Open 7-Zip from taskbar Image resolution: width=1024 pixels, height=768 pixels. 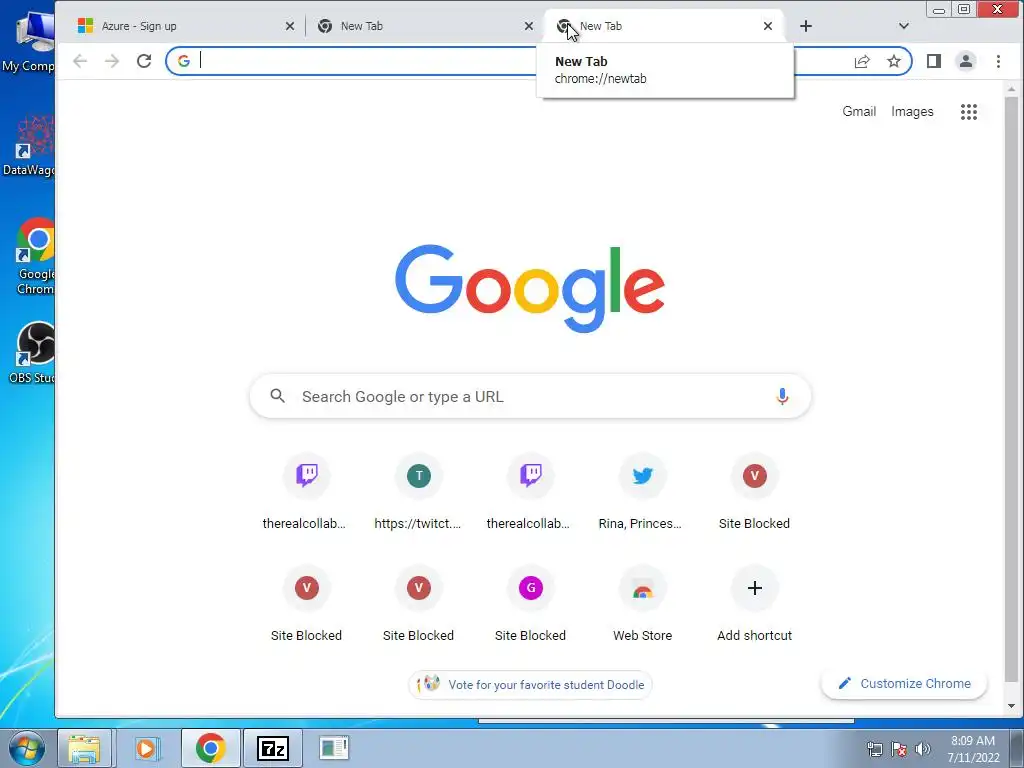click(272, 748)
